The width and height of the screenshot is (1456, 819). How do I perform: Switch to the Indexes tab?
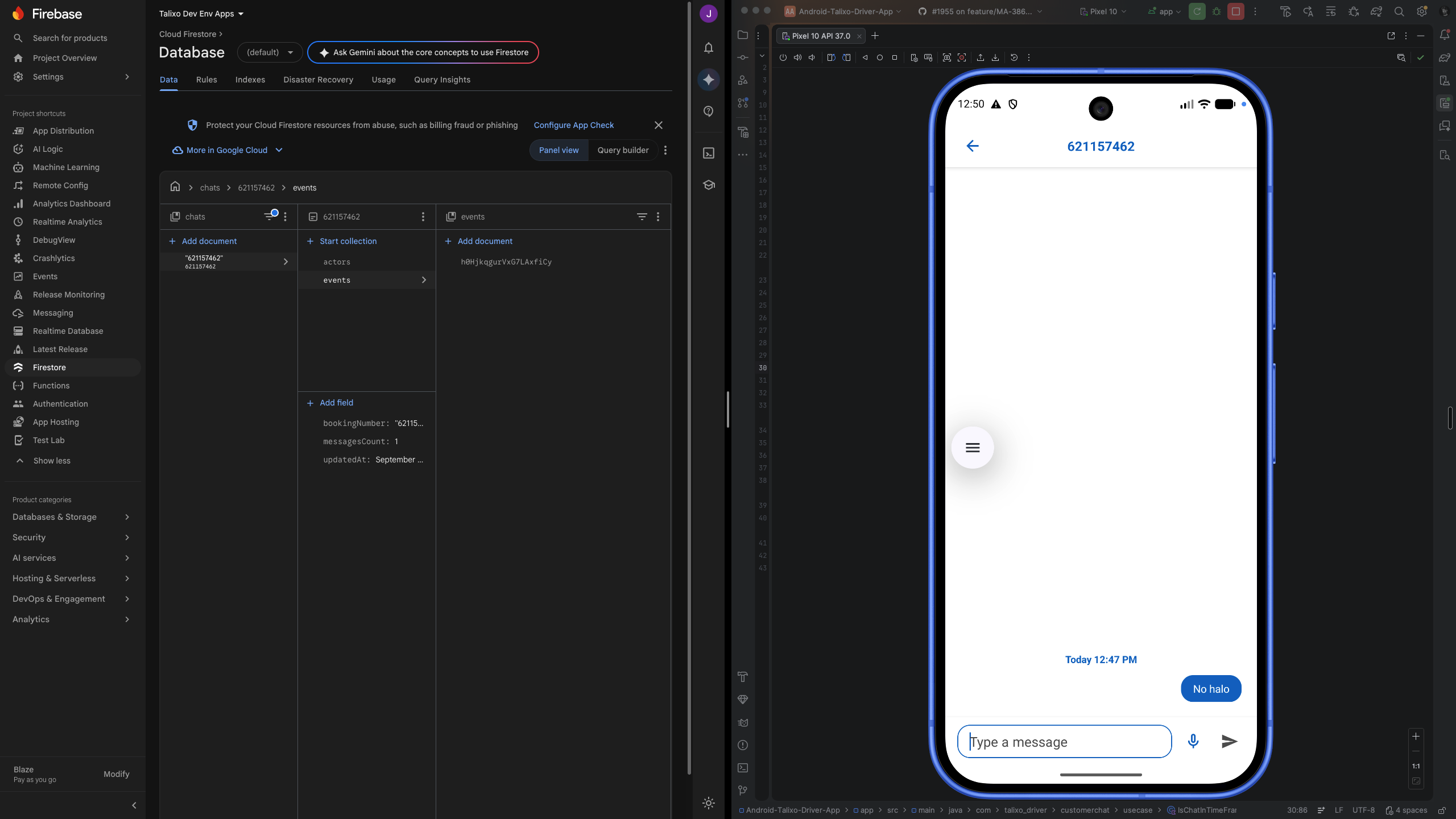(x=250, y=80)
